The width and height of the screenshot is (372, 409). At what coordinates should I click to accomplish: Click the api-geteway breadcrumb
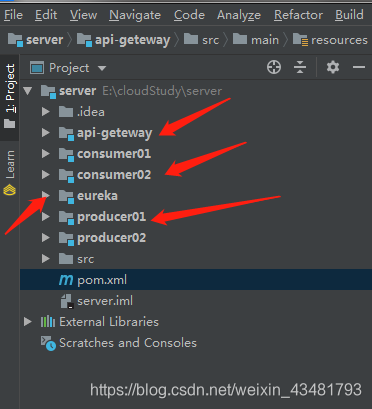(123, 40)
